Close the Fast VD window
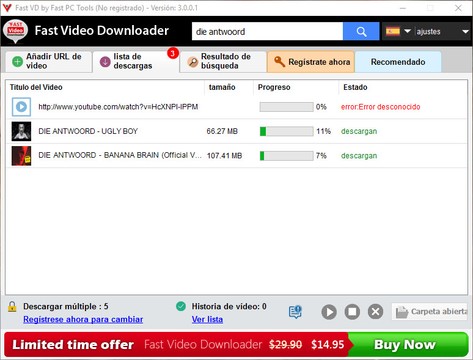Image resolution: width=473 pixels, height=360 pixels. click(x=458, y=8)
